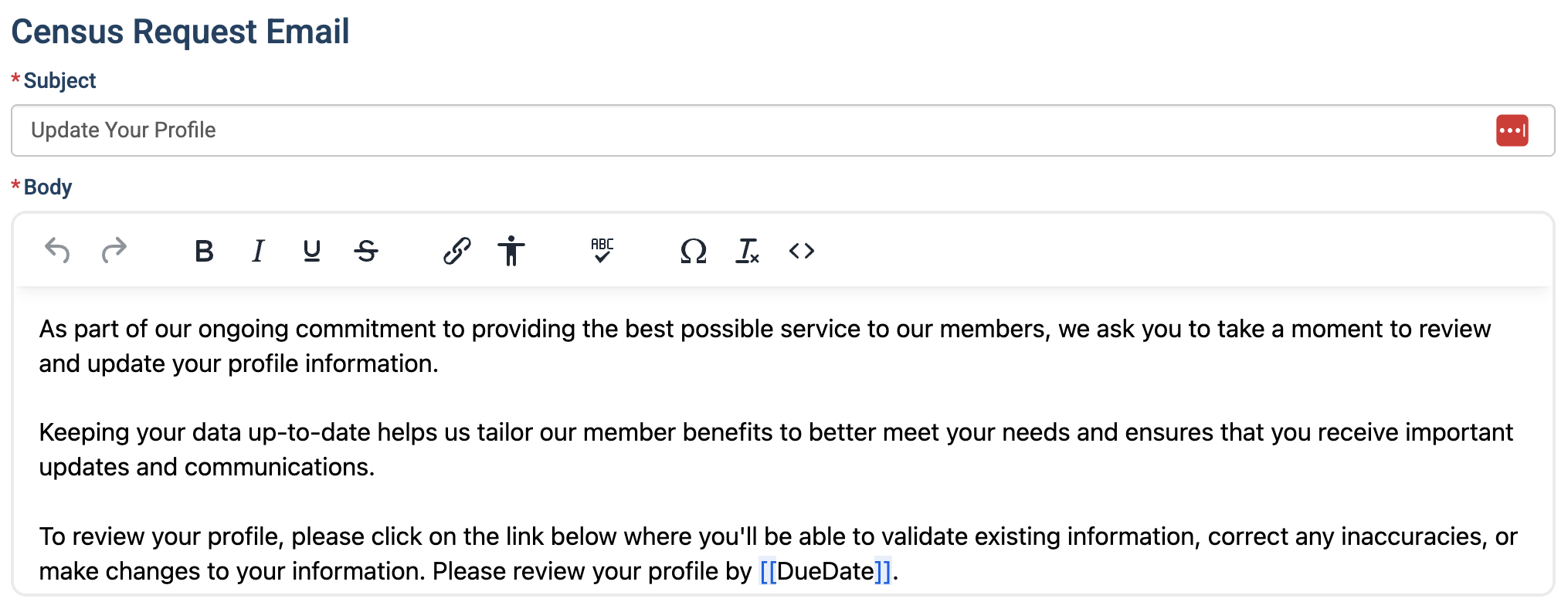Screen dimensions: 1568x602
Task: Run the ABC spell check tool
Action: tap(602, 251)
